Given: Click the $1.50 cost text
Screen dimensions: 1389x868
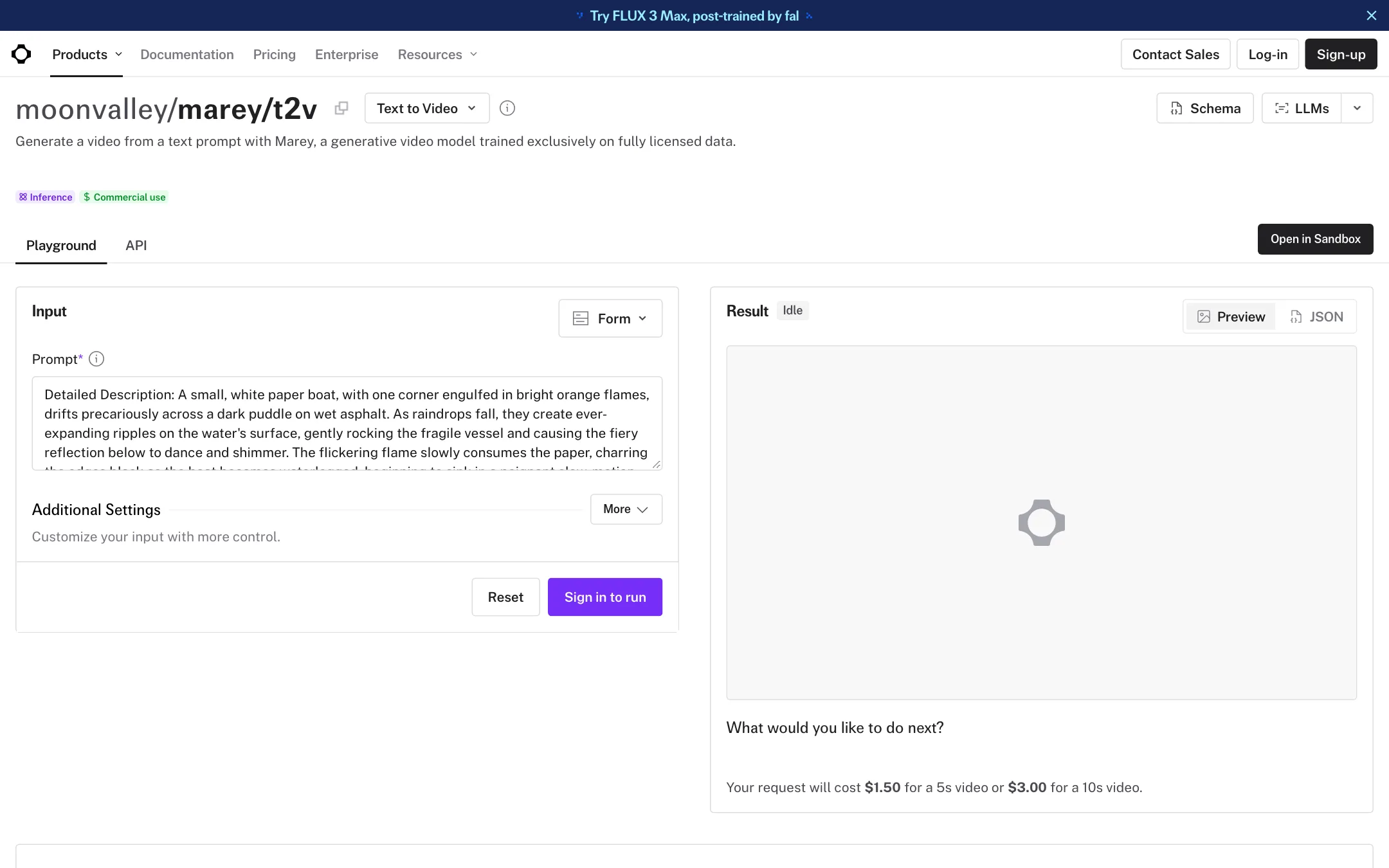Looking at the screenshot, I should click(x=882, y=787).
